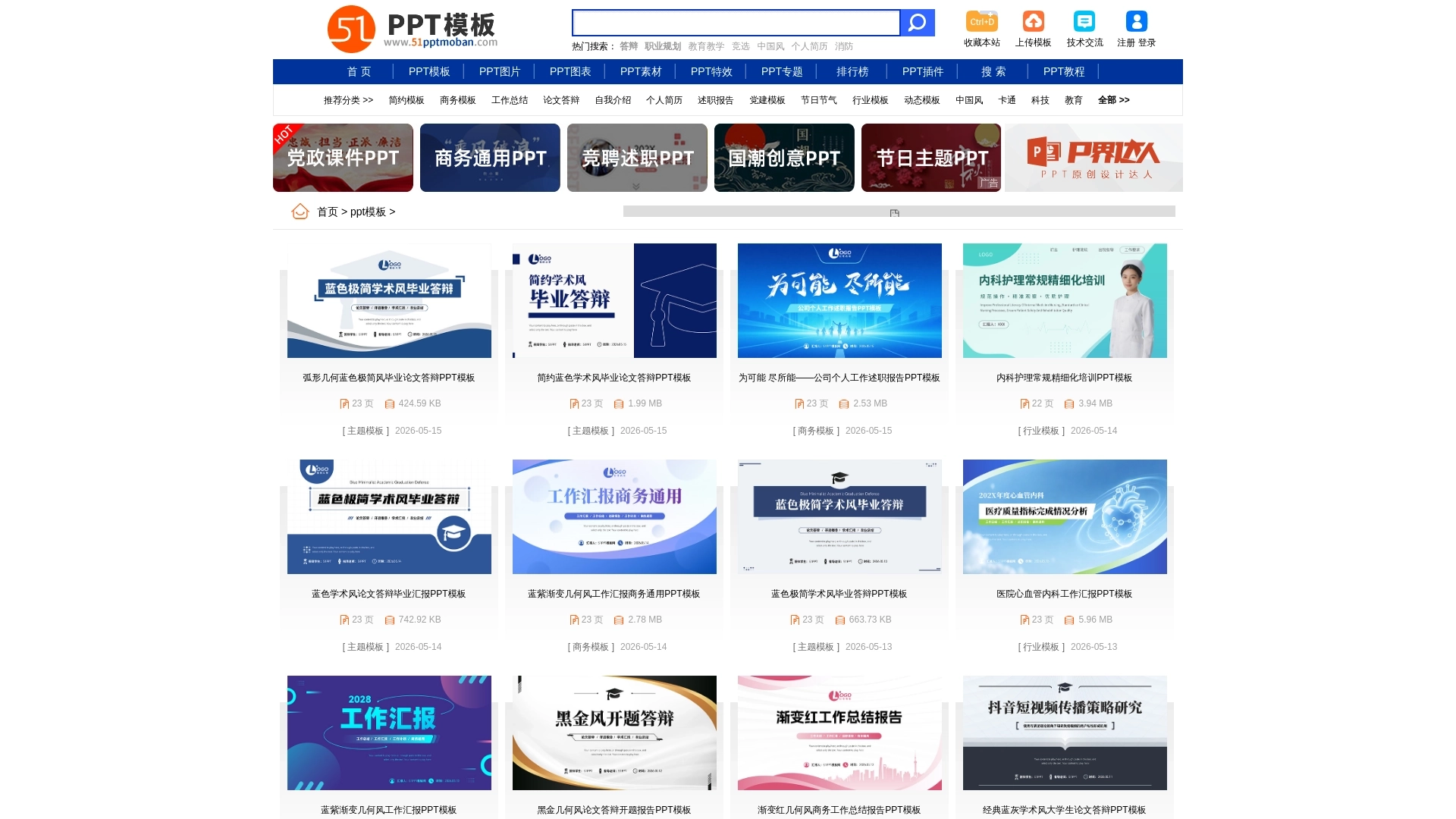Click the PPT达人 PowerPoint logo banner
The width and height of the screenshot is (1456, 819).
pos(1094,158)
